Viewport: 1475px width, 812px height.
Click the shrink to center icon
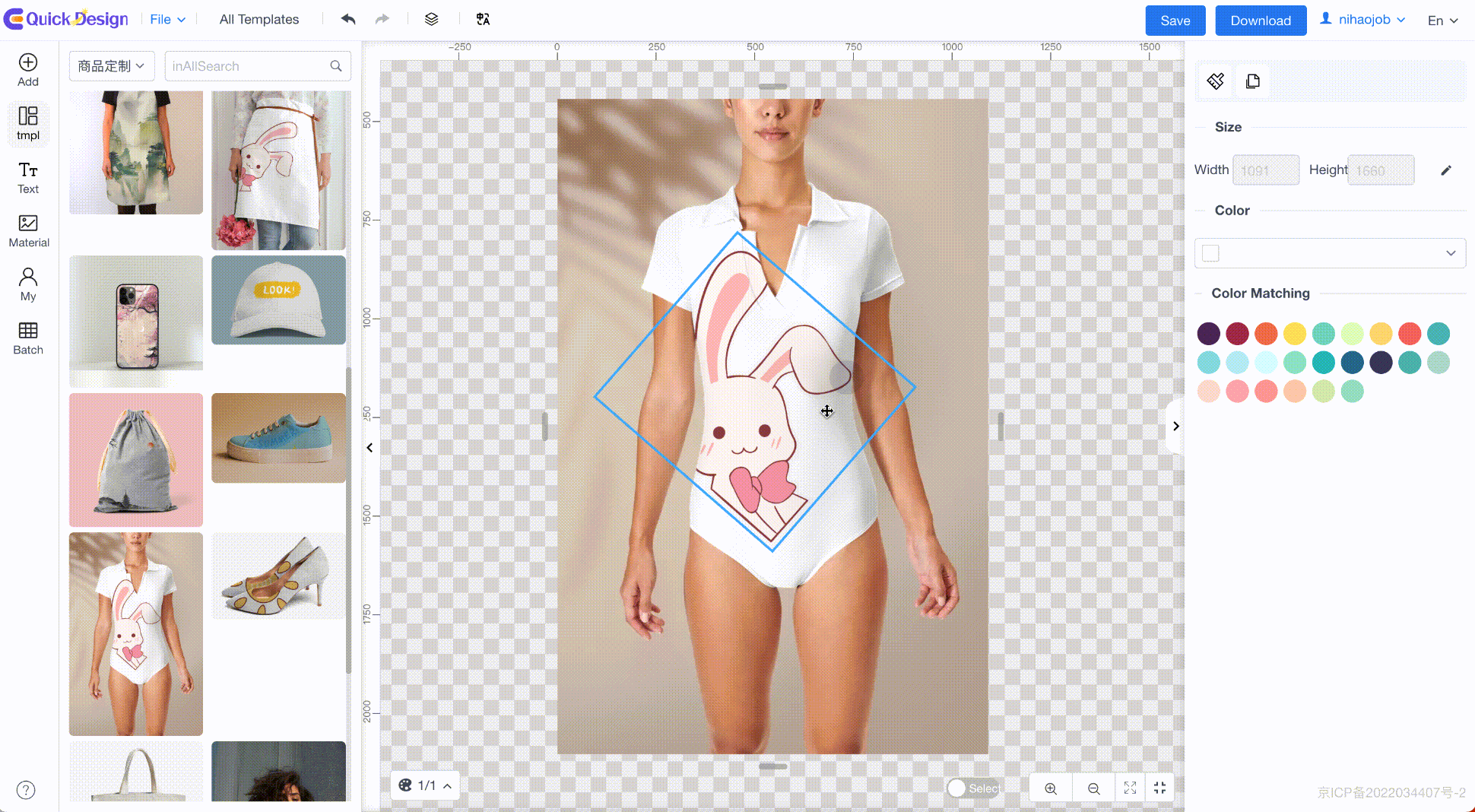pos(1159,788)
